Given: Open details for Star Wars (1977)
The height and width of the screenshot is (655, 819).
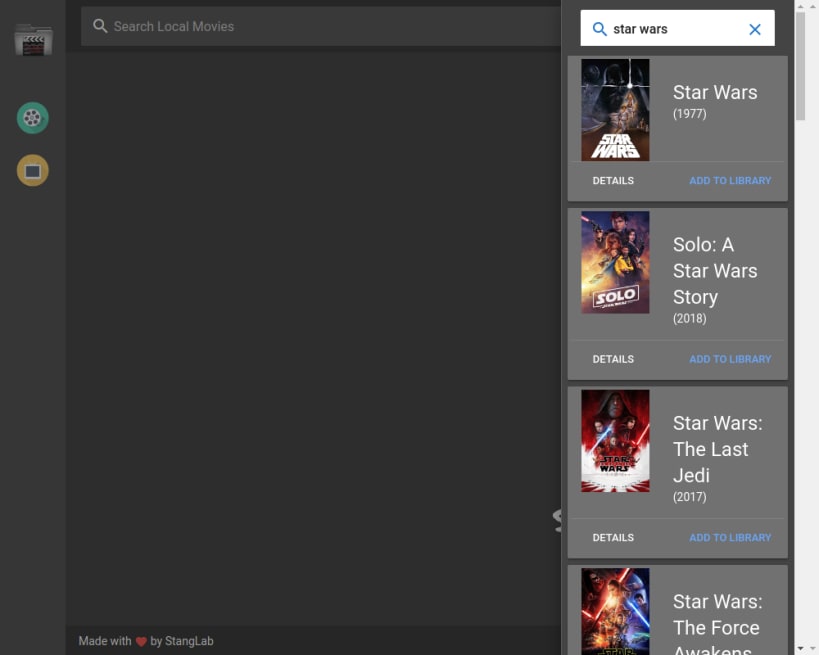Looking at the screenshot, I should (x=613, y=181).
